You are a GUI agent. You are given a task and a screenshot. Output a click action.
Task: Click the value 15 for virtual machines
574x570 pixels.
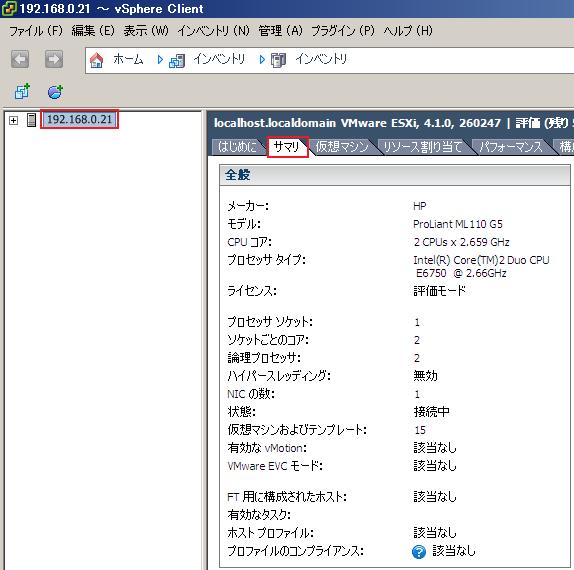coord(420,430)
